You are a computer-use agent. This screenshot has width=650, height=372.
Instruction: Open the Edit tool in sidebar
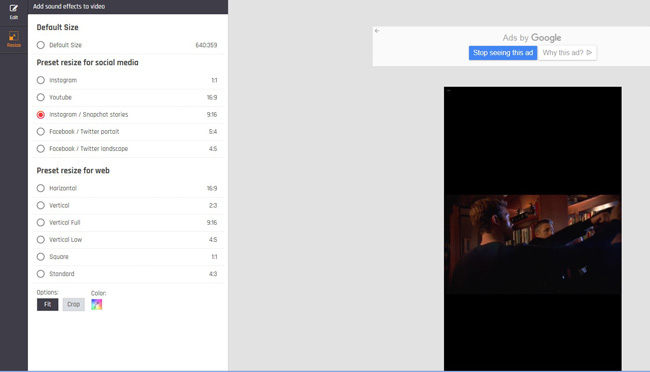click(x=14, y=12)
